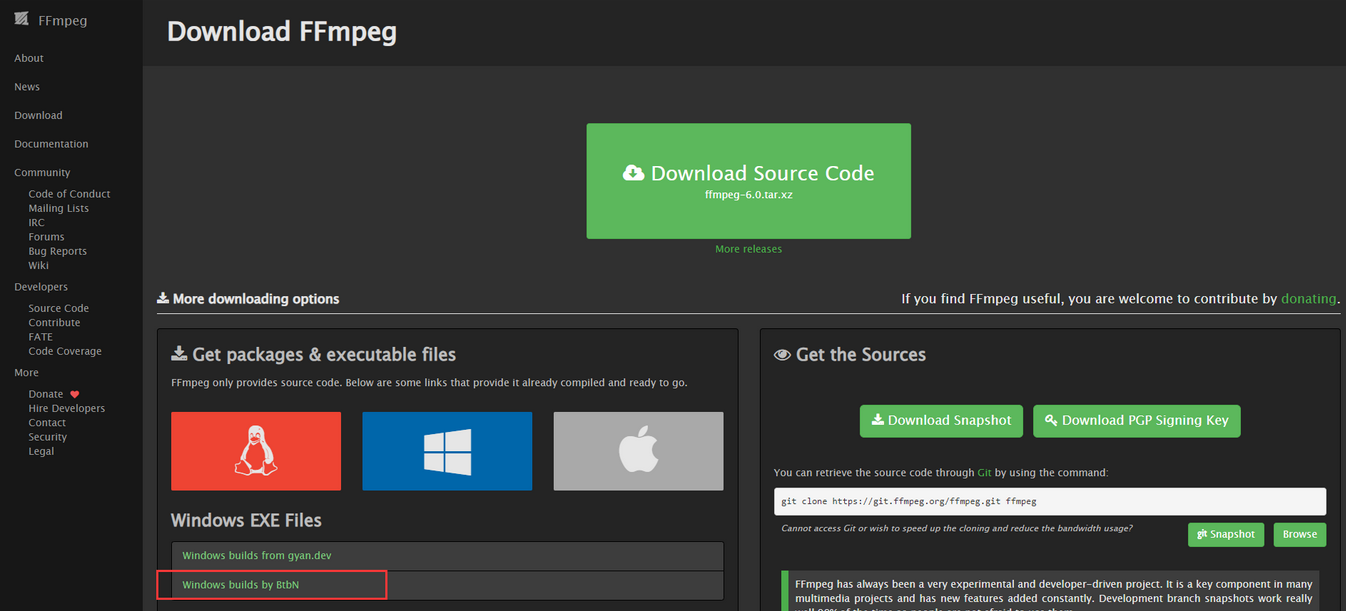Click the FFmpeg site title text
This screenshot has height=611, width=1346.
pyautogui.click(x=62, y=20)
